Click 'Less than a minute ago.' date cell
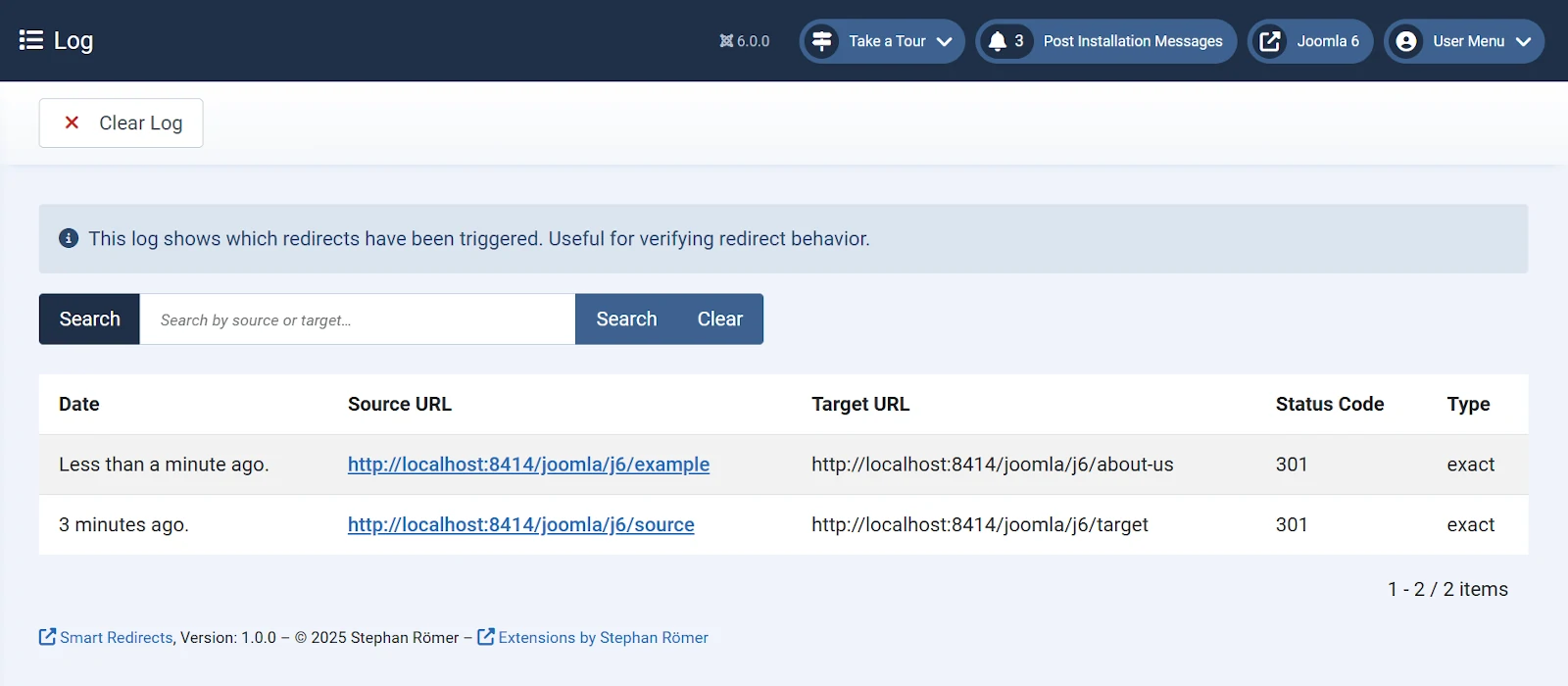The width and height of the screenshot is (1568, 686). pos(164,465)
